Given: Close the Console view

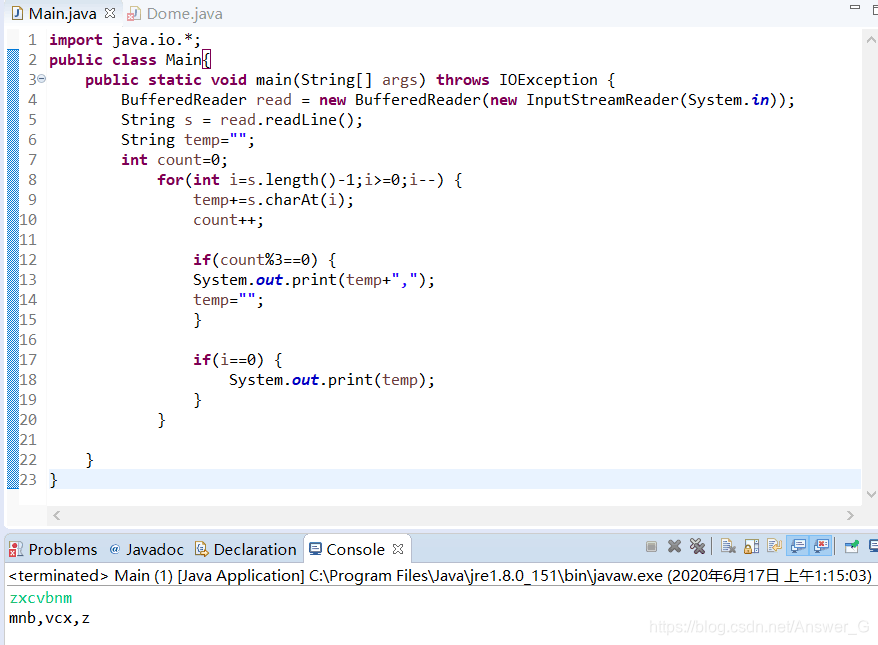Looking at the screenshot, I should 398,549.
